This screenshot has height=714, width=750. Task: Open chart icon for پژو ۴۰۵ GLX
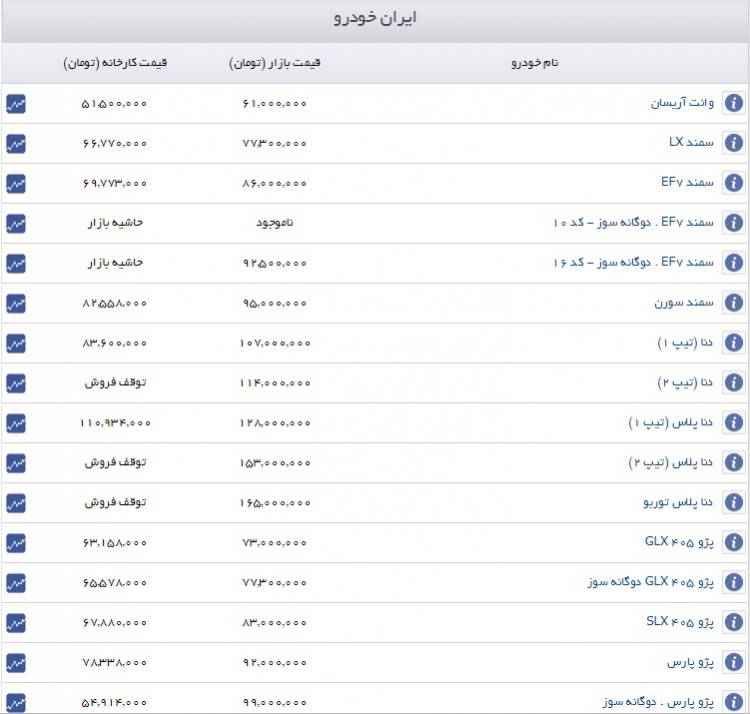point(16,543)
